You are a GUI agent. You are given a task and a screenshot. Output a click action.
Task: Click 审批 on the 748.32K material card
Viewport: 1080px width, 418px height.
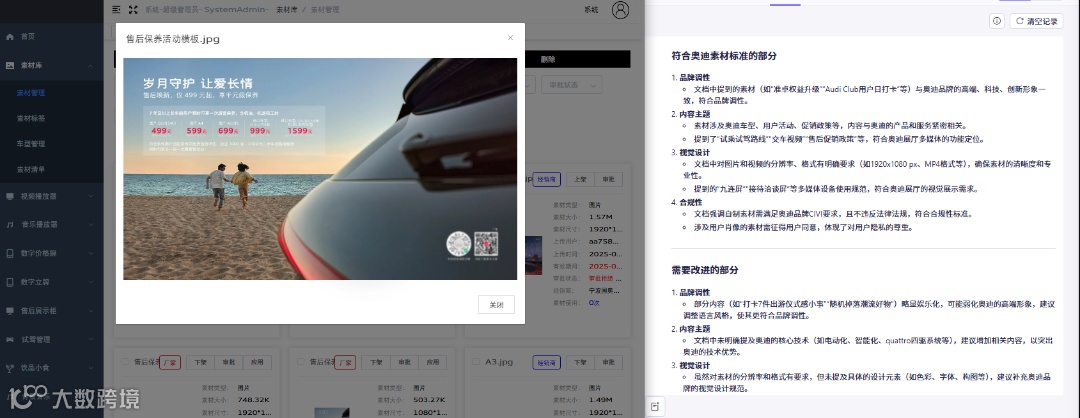(228, 362)
